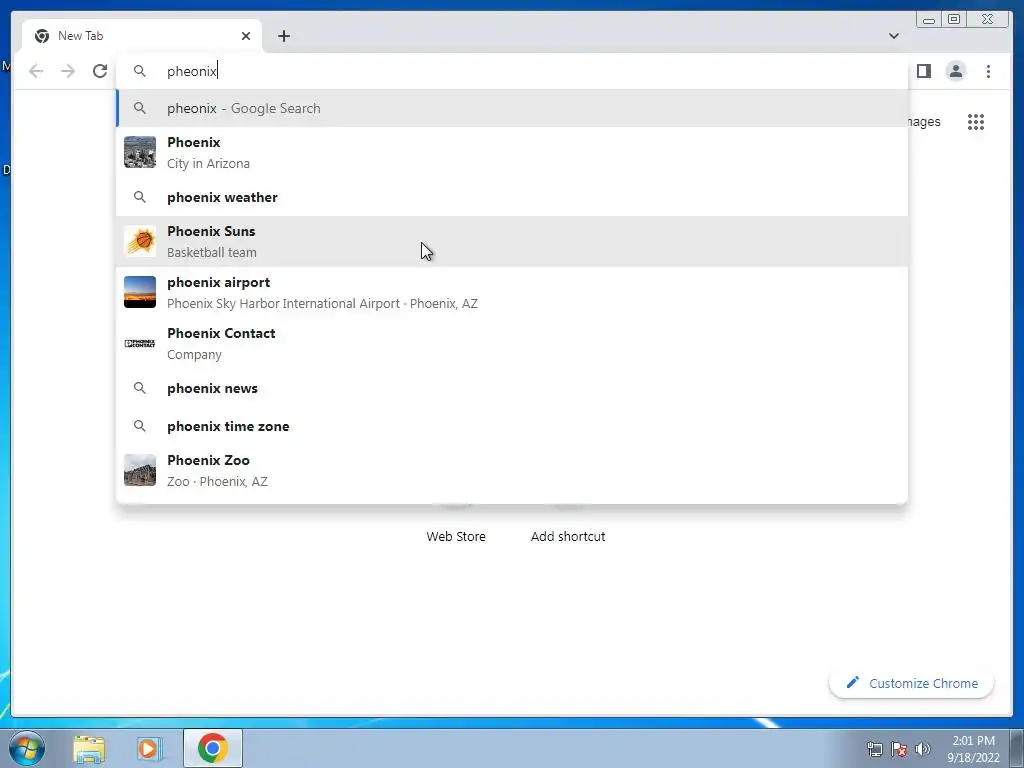Click the Web Store shortcut label
Viewport: 1024px width, 768px height.
tap(456, 536)
